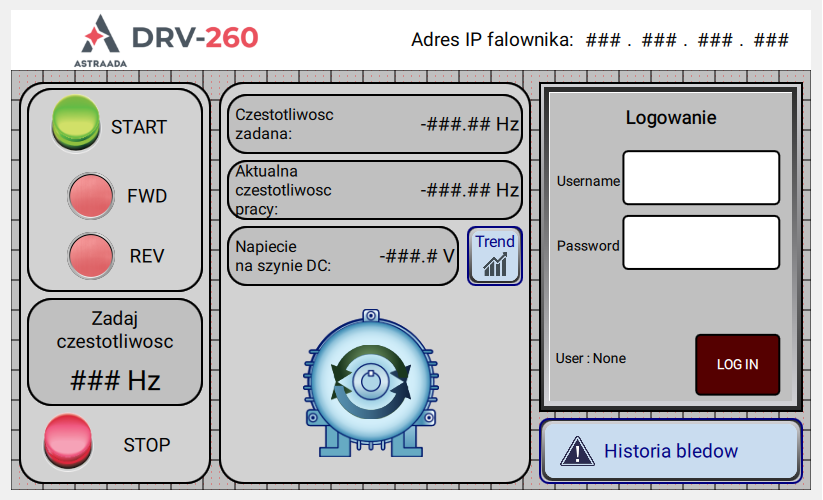
Task: Push the green START button
Action: click(x=76, y=123)
